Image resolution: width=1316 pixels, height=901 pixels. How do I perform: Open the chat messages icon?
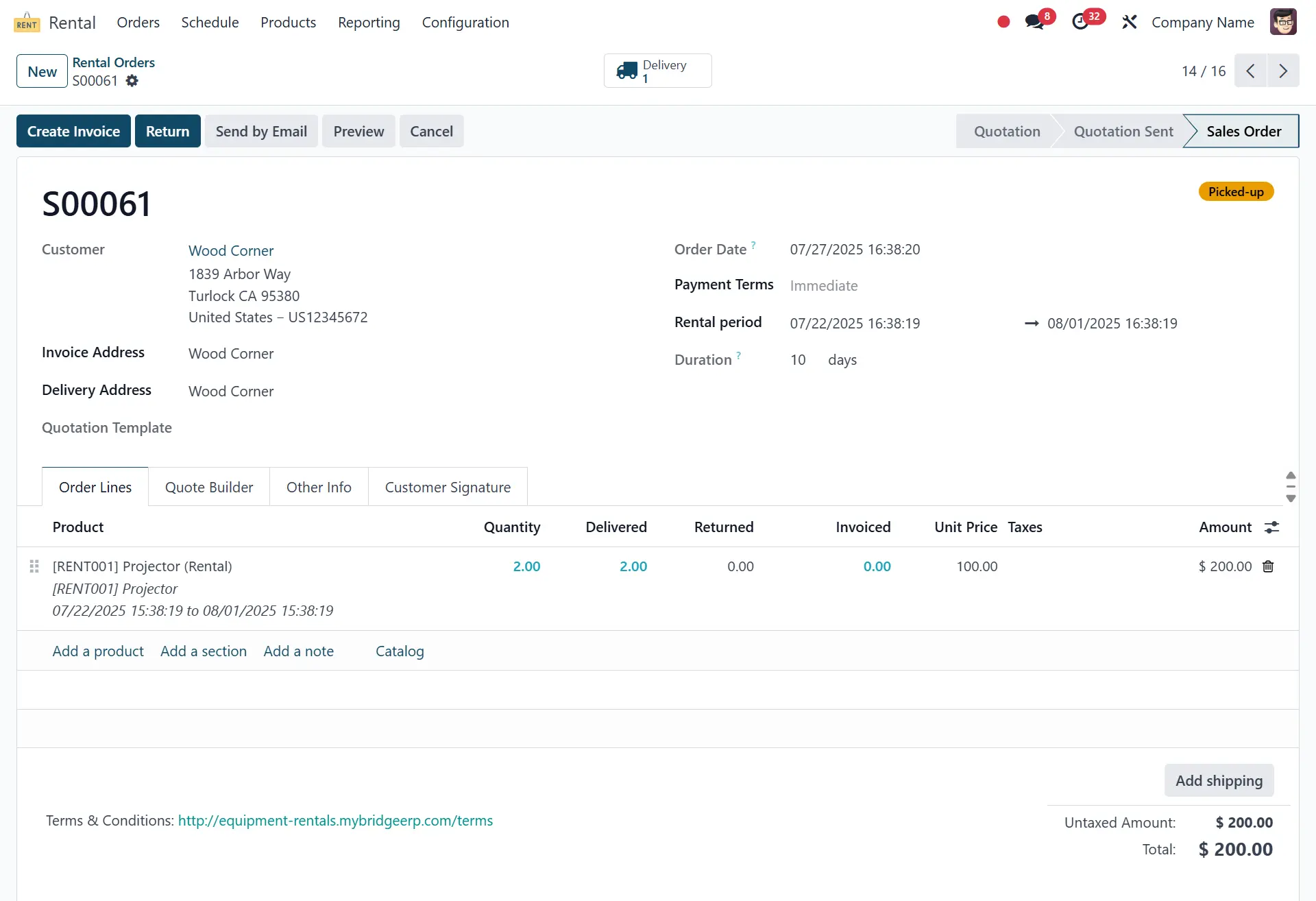[1035, 22]
